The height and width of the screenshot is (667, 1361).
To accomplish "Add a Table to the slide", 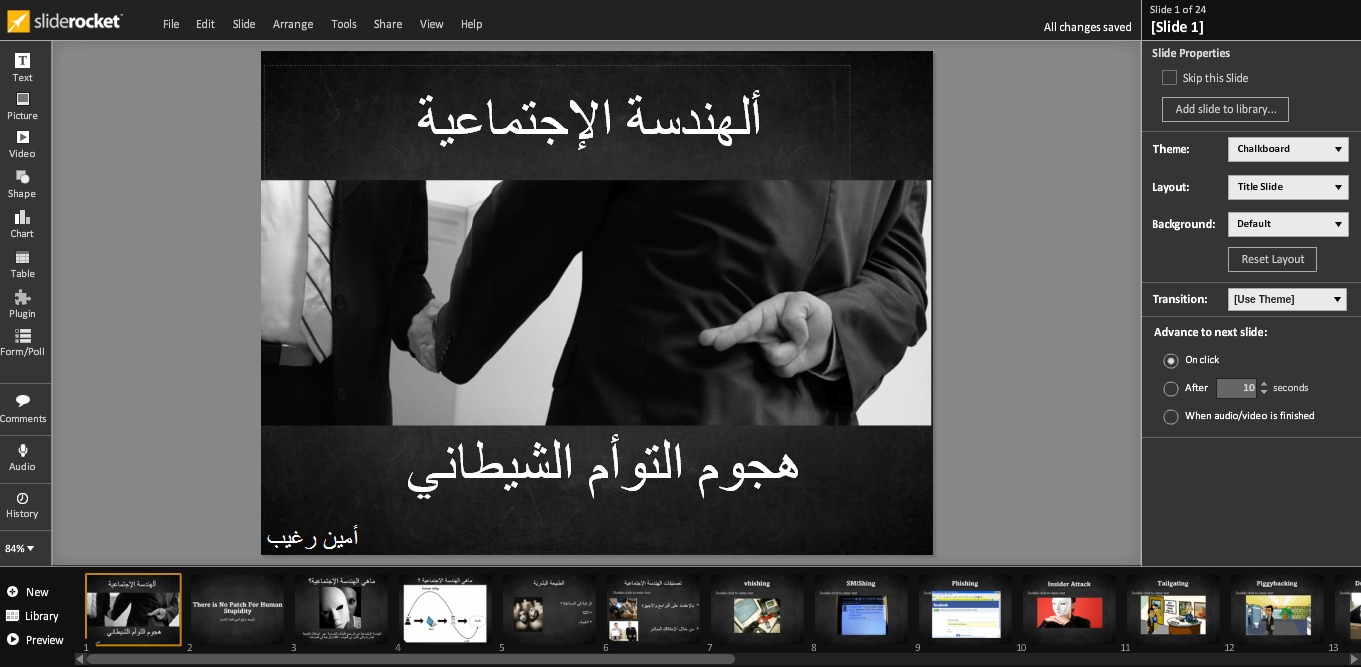I will point(22,263).
